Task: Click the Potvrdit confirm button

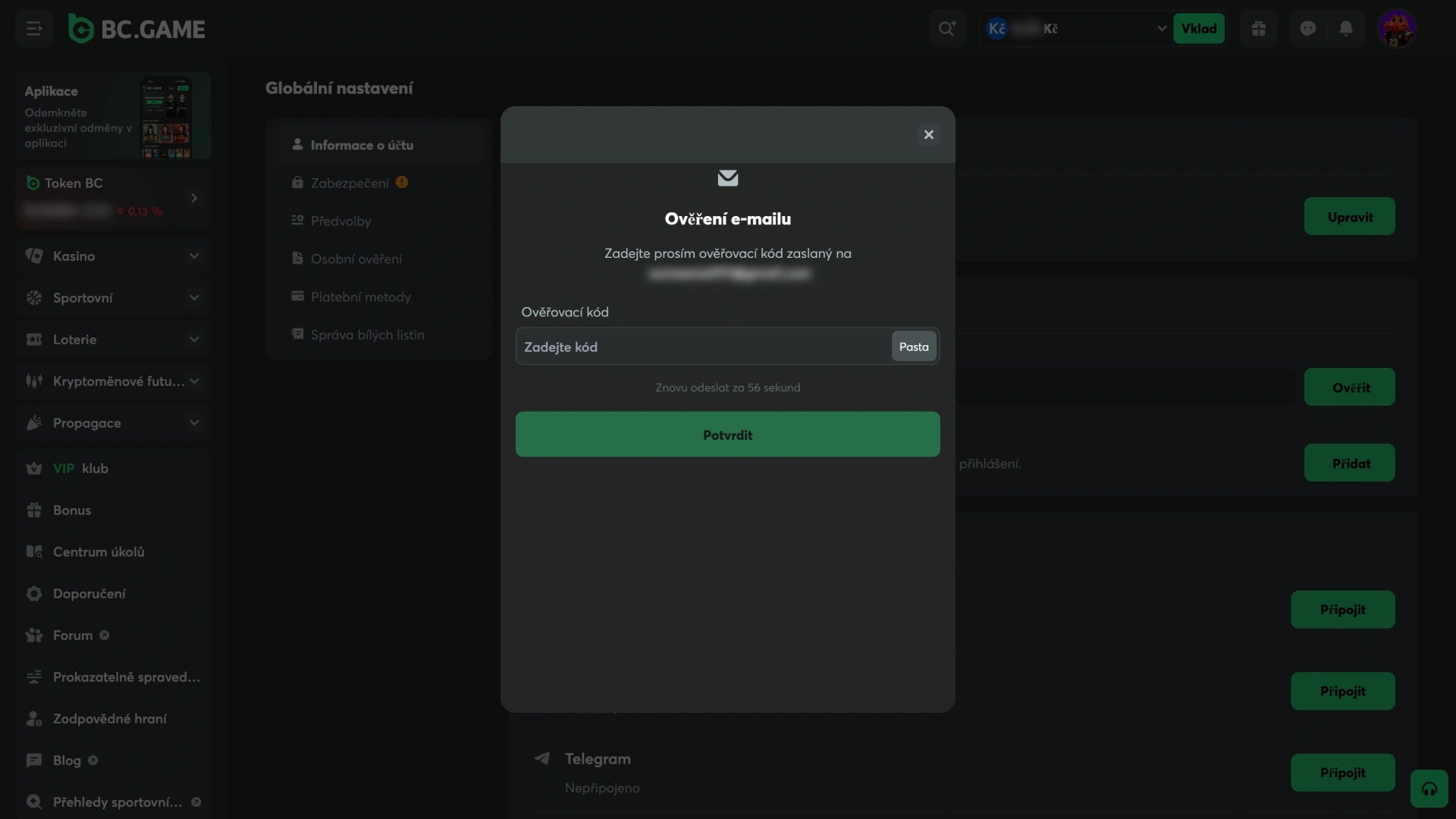Action: (x=728, y=435)
